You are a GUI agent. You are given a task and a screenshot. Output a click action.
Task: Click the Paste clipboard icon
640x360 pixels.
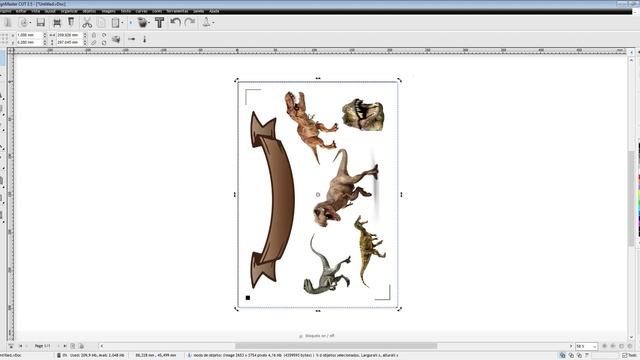[116, 22]
